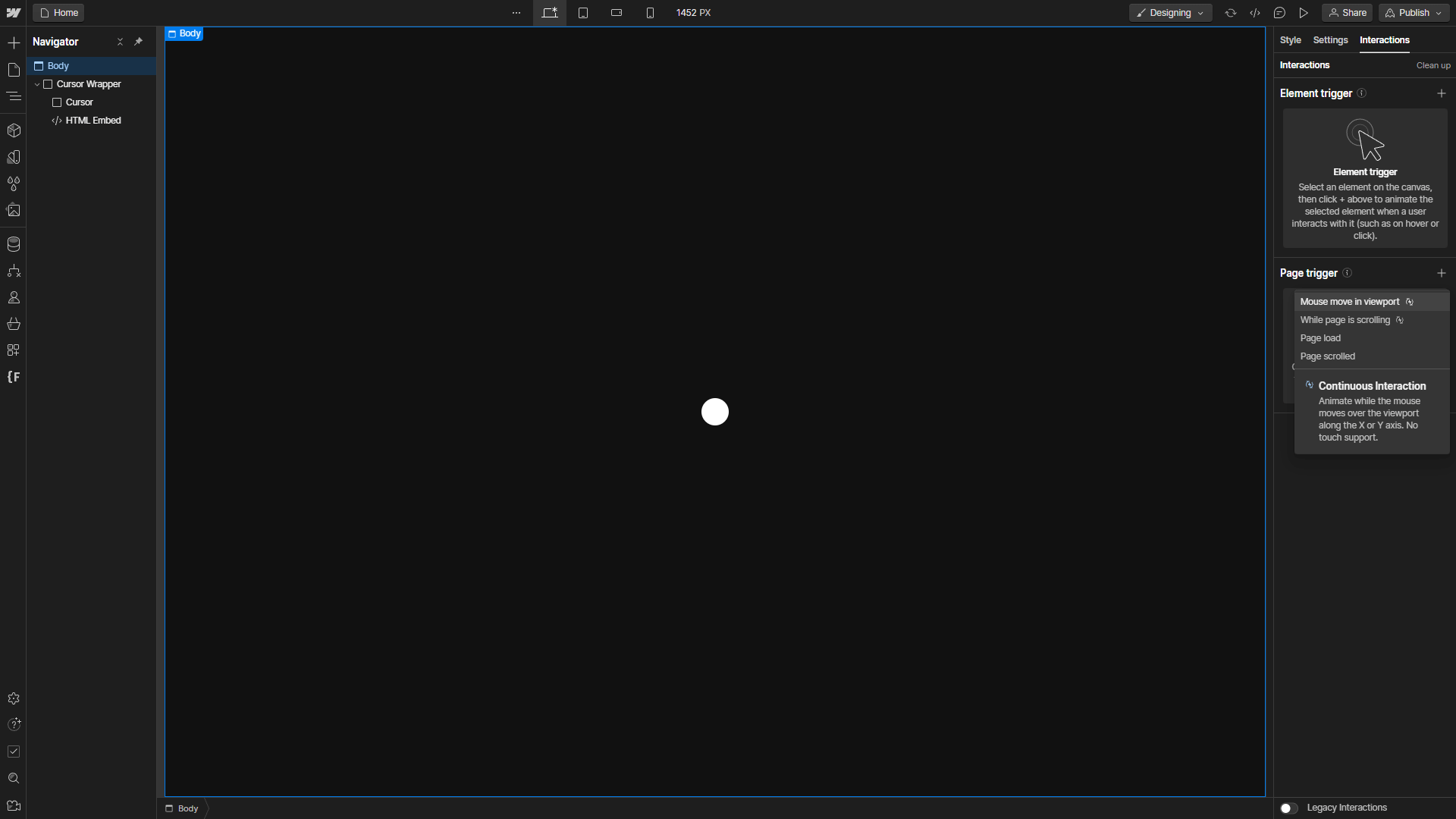1456x819 pixels.
Task: Click Clean up interactions link
Action: click(x=1432, y=65)
